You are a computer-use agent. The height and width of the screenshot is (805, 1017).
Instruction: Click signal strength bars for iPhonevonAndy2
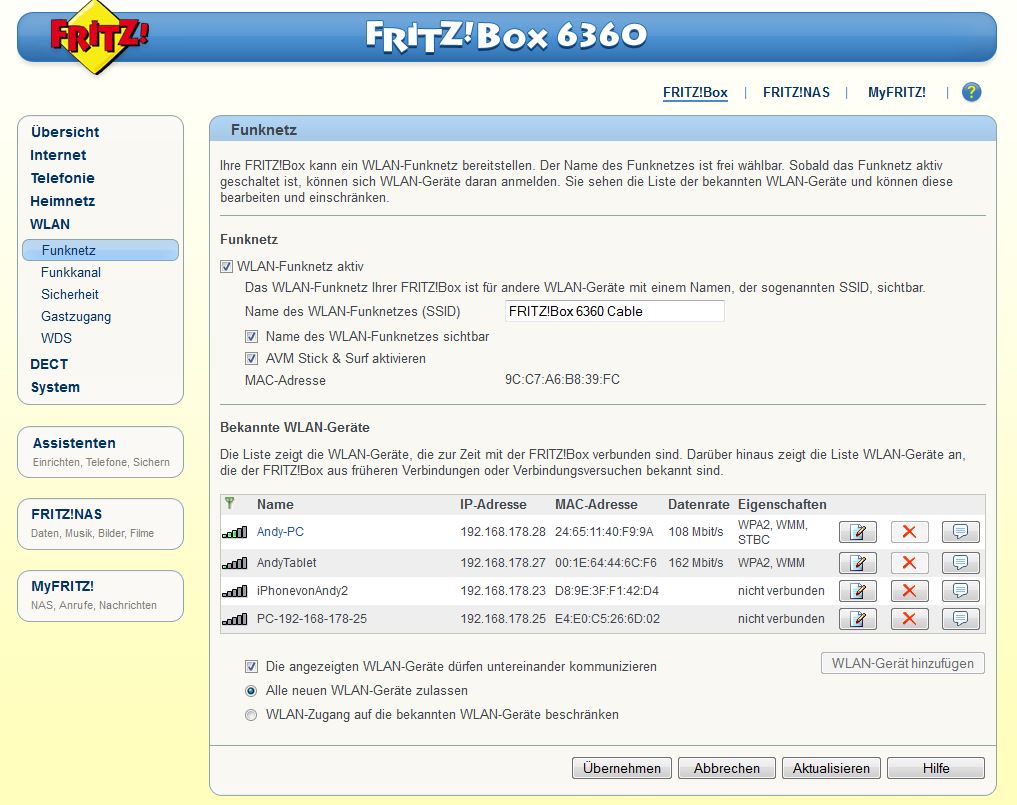234,591
